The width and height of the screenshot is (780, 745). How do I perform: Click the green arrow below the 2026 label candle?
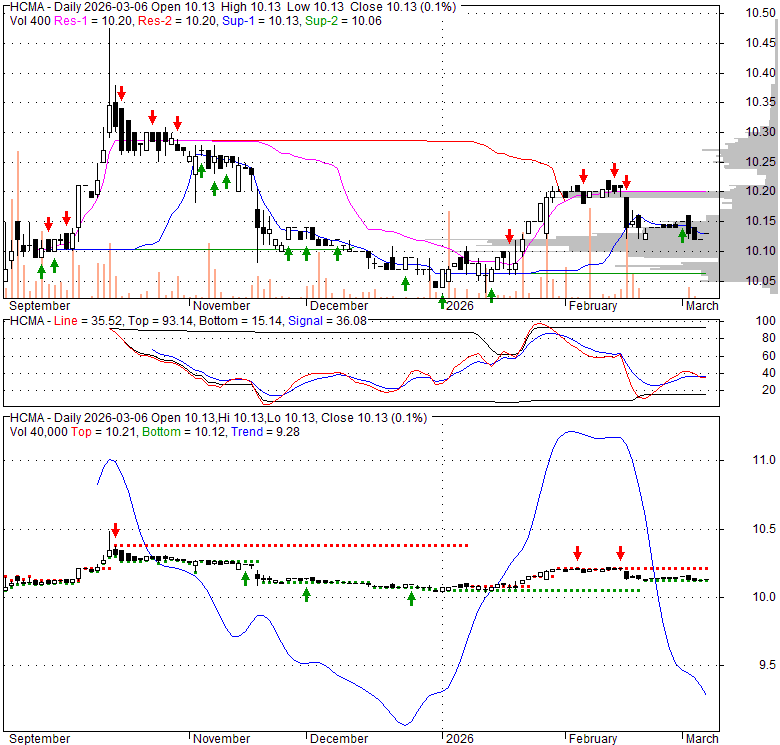pos(442,301)
